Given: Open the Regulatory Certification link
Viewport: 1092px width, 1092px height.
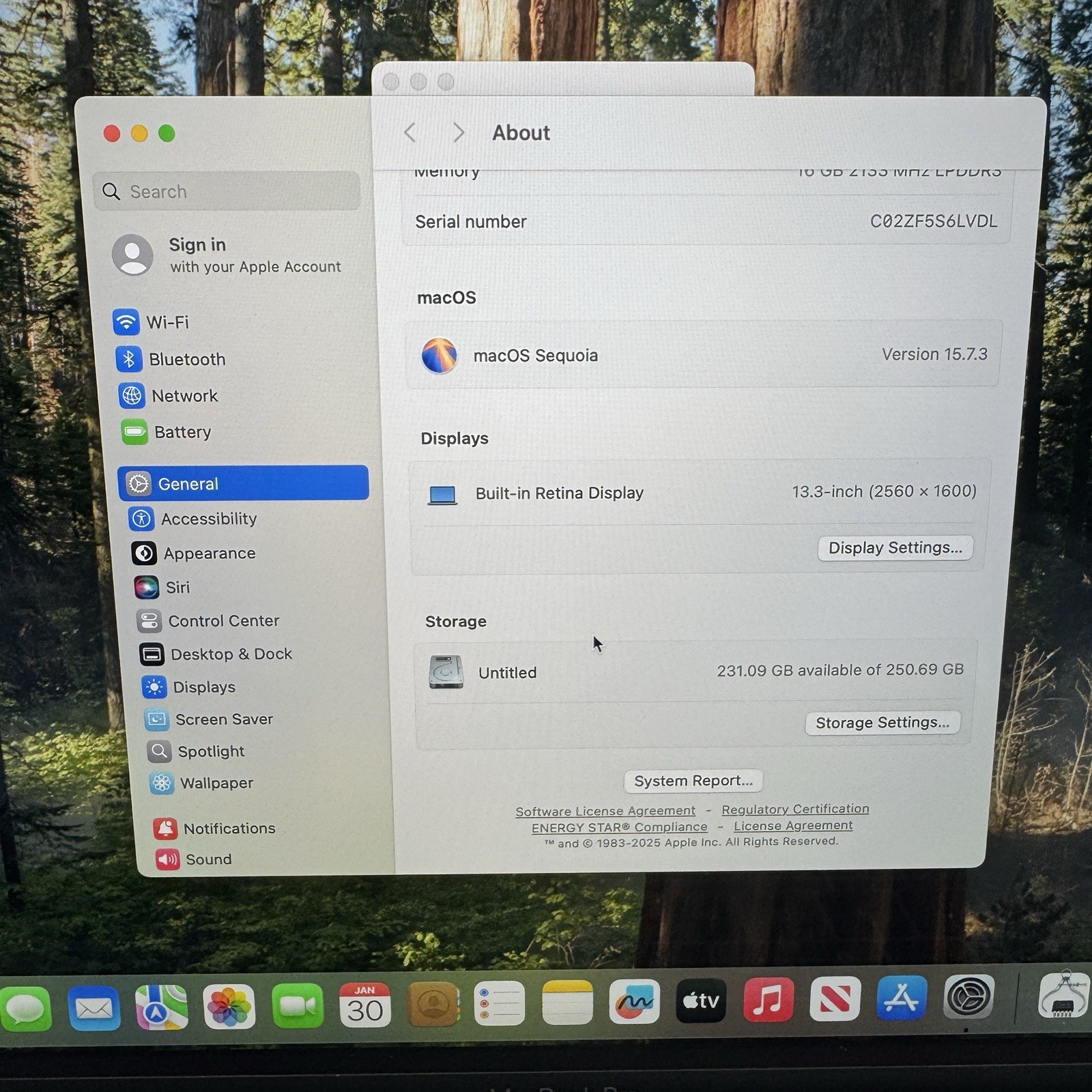Looking at the screenshot, I should tap(795, 809).
